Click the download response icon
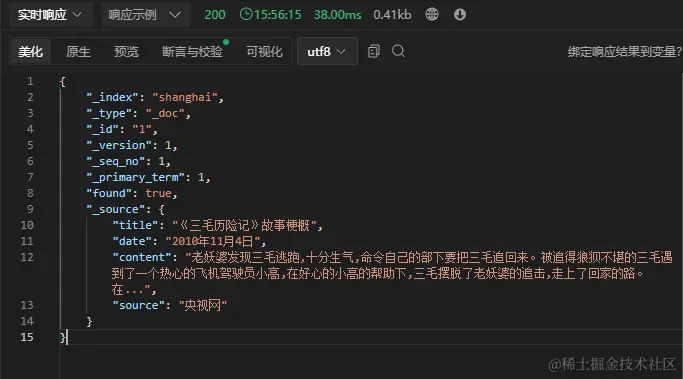Image resolution: width=683 pixels, height=379 pixels. pos(460,14)
